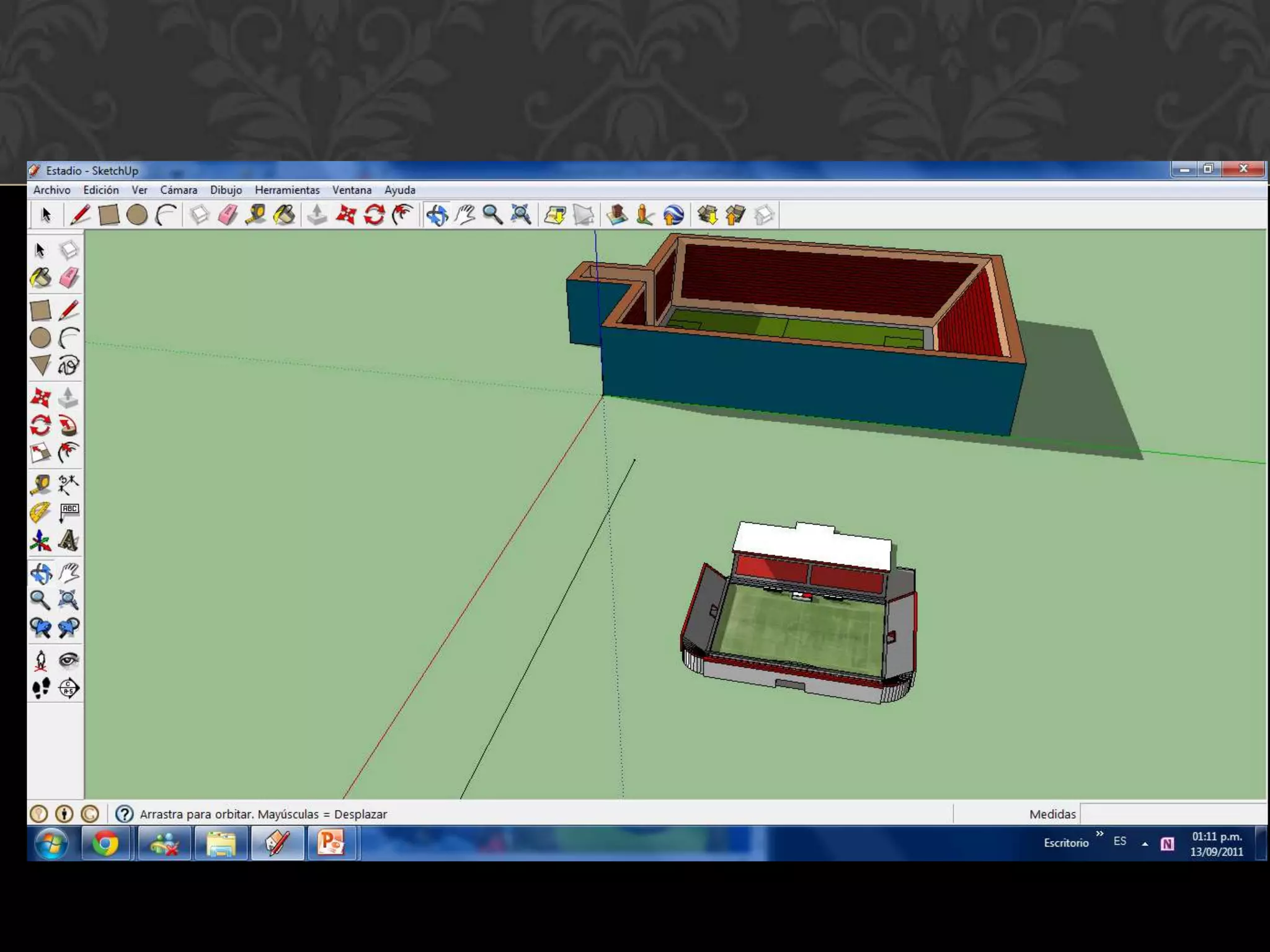Open the Cámara menu
This screenshot has height=952, width=1270.
[179, 190]
